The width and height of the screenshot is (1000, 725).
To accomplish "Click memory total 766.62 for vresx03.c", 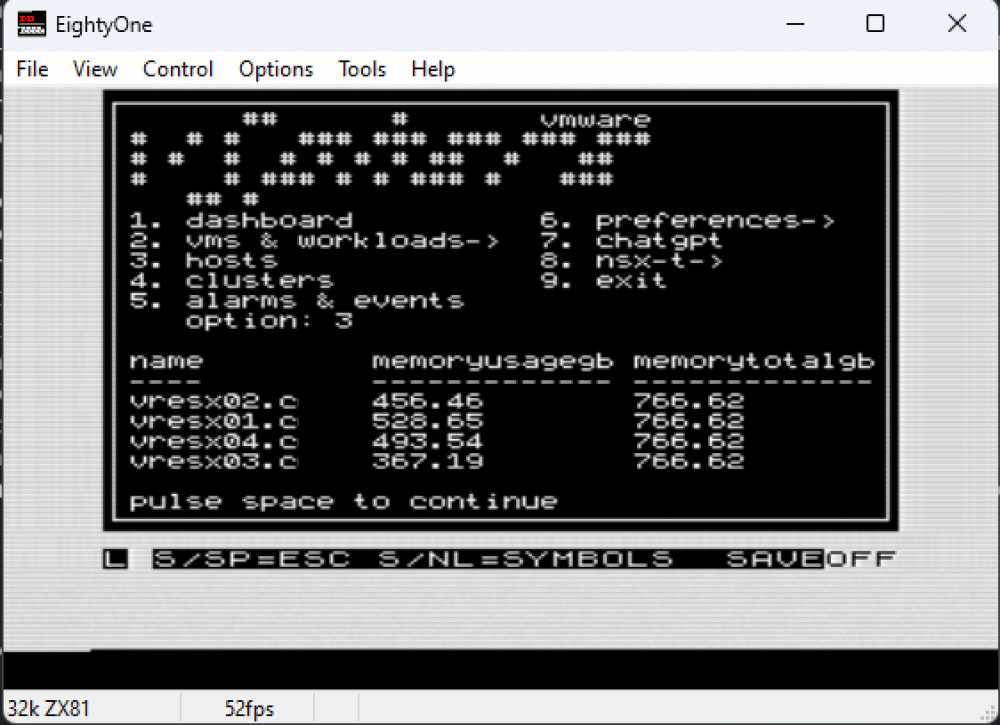I will (689, 461).
